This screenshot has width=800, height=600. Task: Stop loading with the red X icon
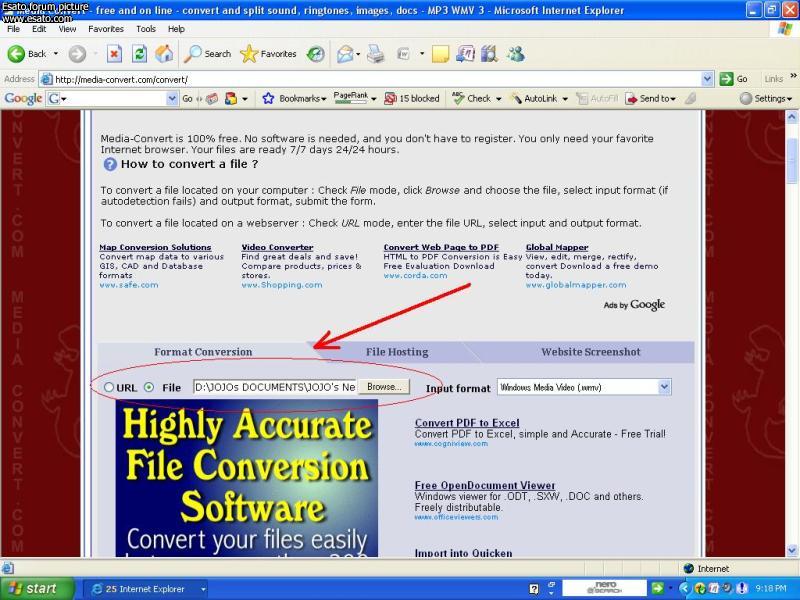(114, 54)
